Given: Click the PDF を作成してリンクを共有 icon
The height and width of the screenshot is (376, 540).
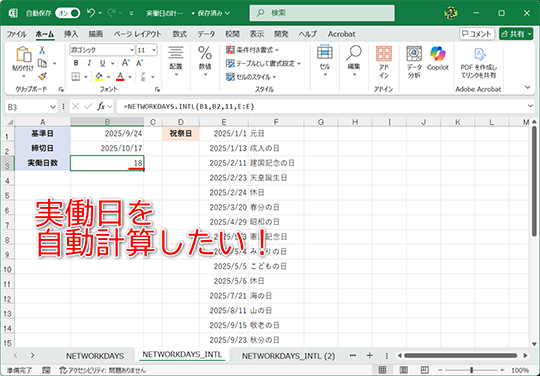Looking at the screenshot, I should [x=479, y=54].
